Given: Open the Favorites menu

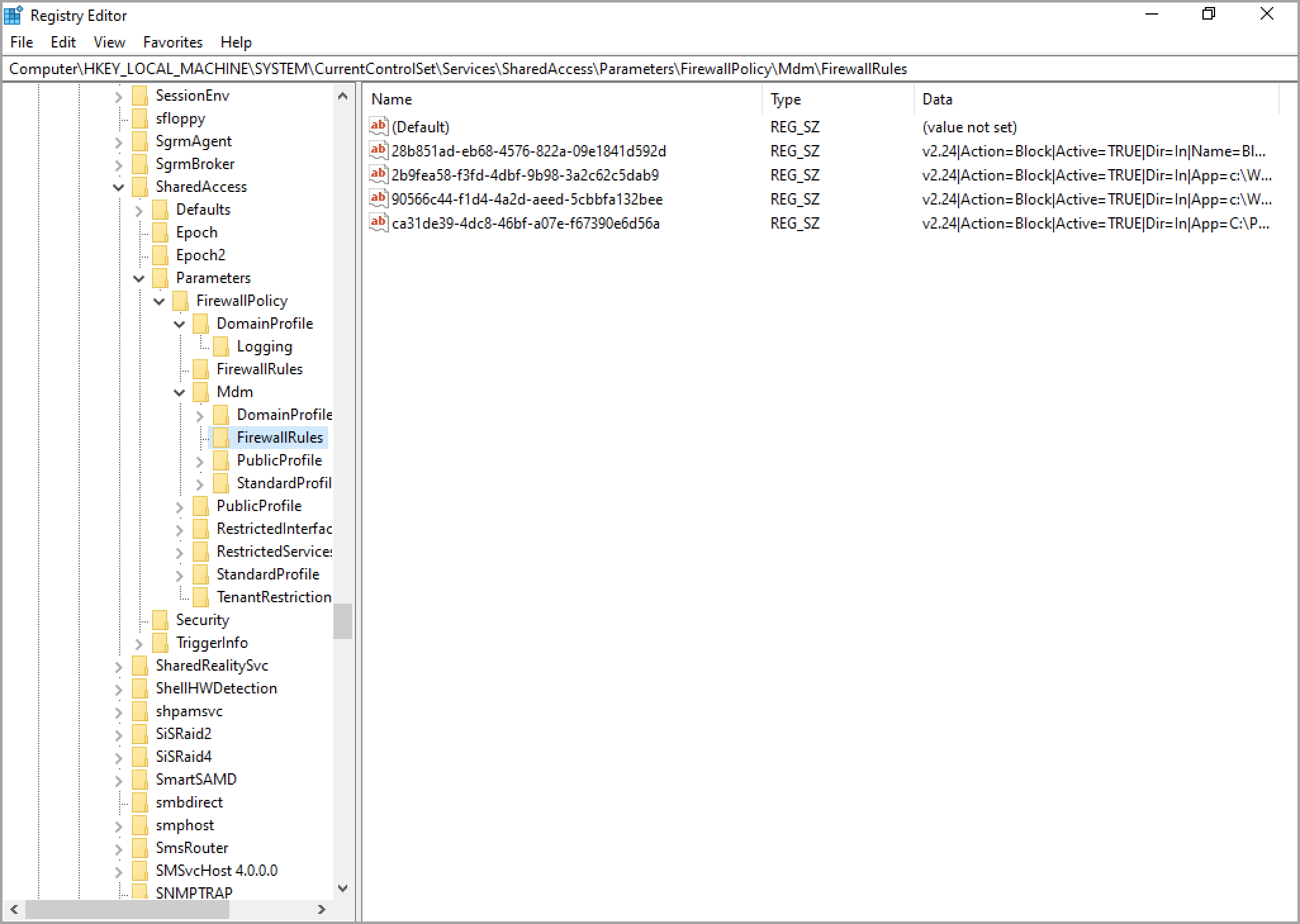Looking at the screenshot, I should point(172,42).
